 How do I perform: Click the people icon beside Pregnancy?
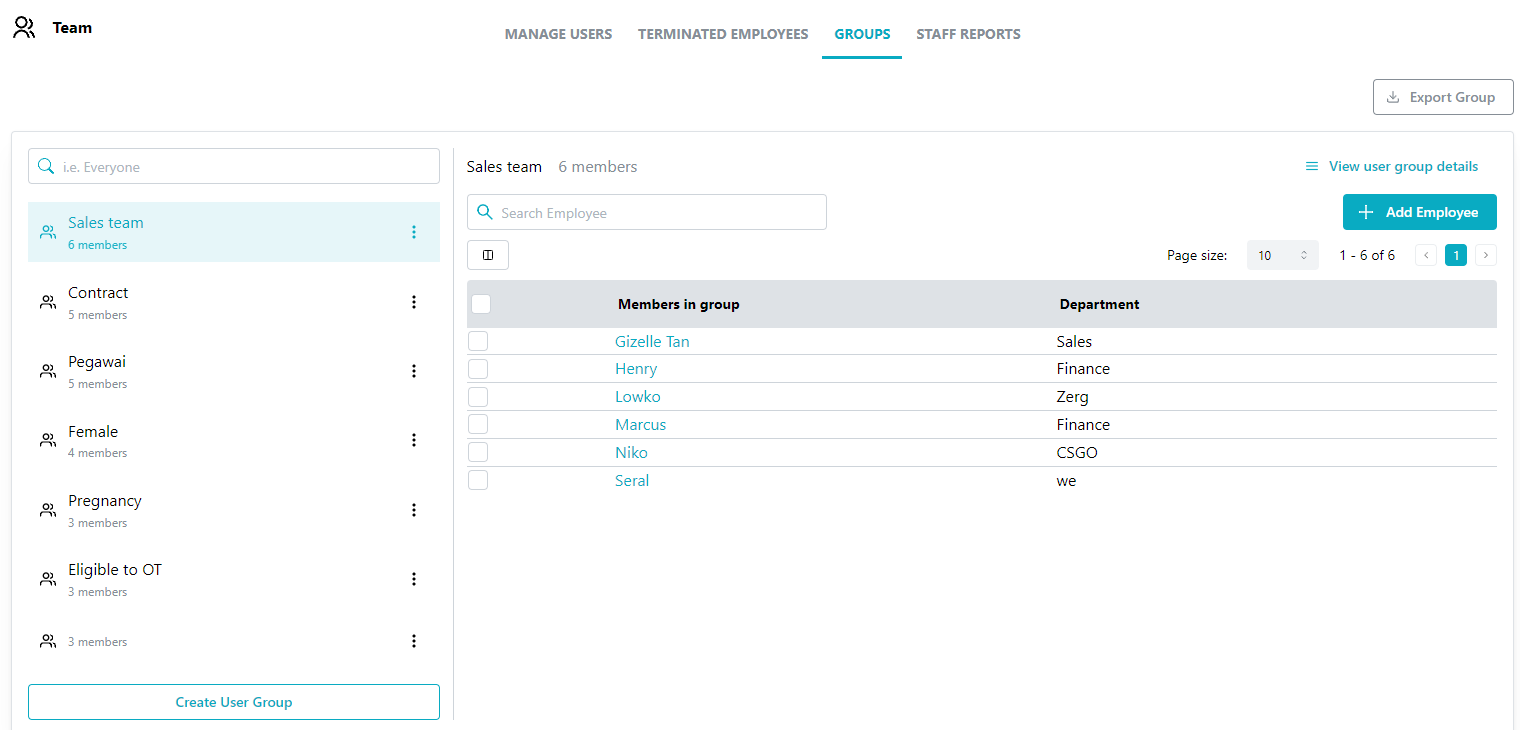47,510
